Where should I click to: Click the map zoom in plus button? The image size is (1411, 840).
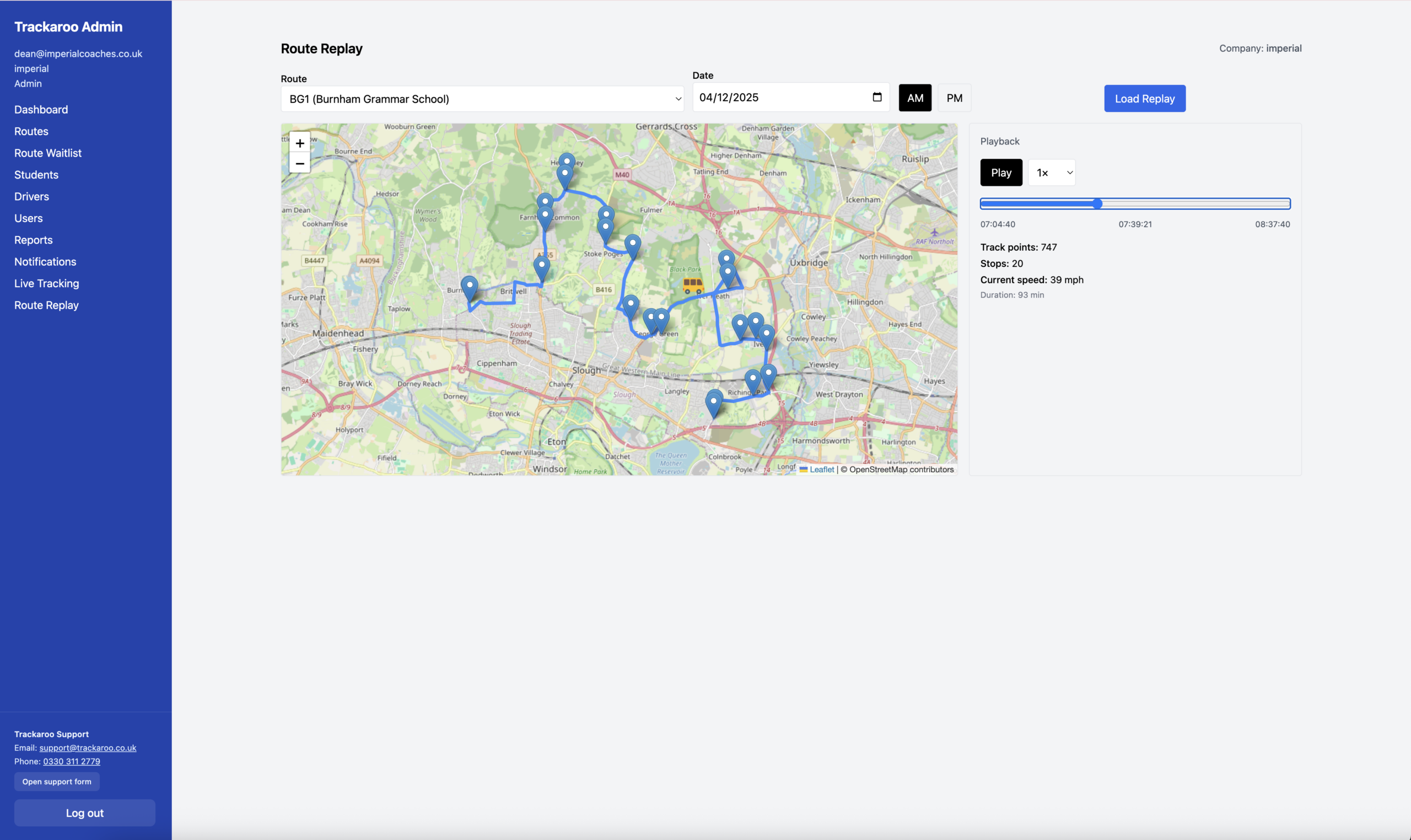click(x=299, y=143)
